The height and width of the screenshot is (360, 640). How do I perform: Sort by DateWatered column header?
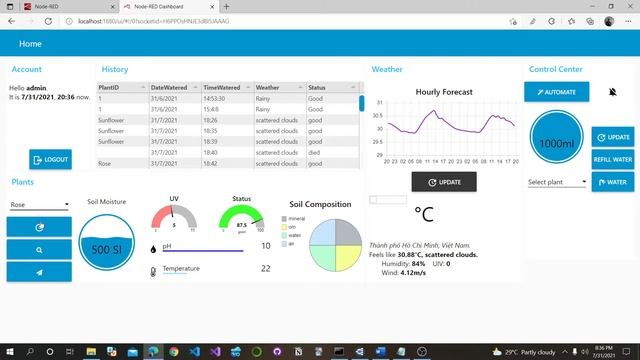pos(174,87)
